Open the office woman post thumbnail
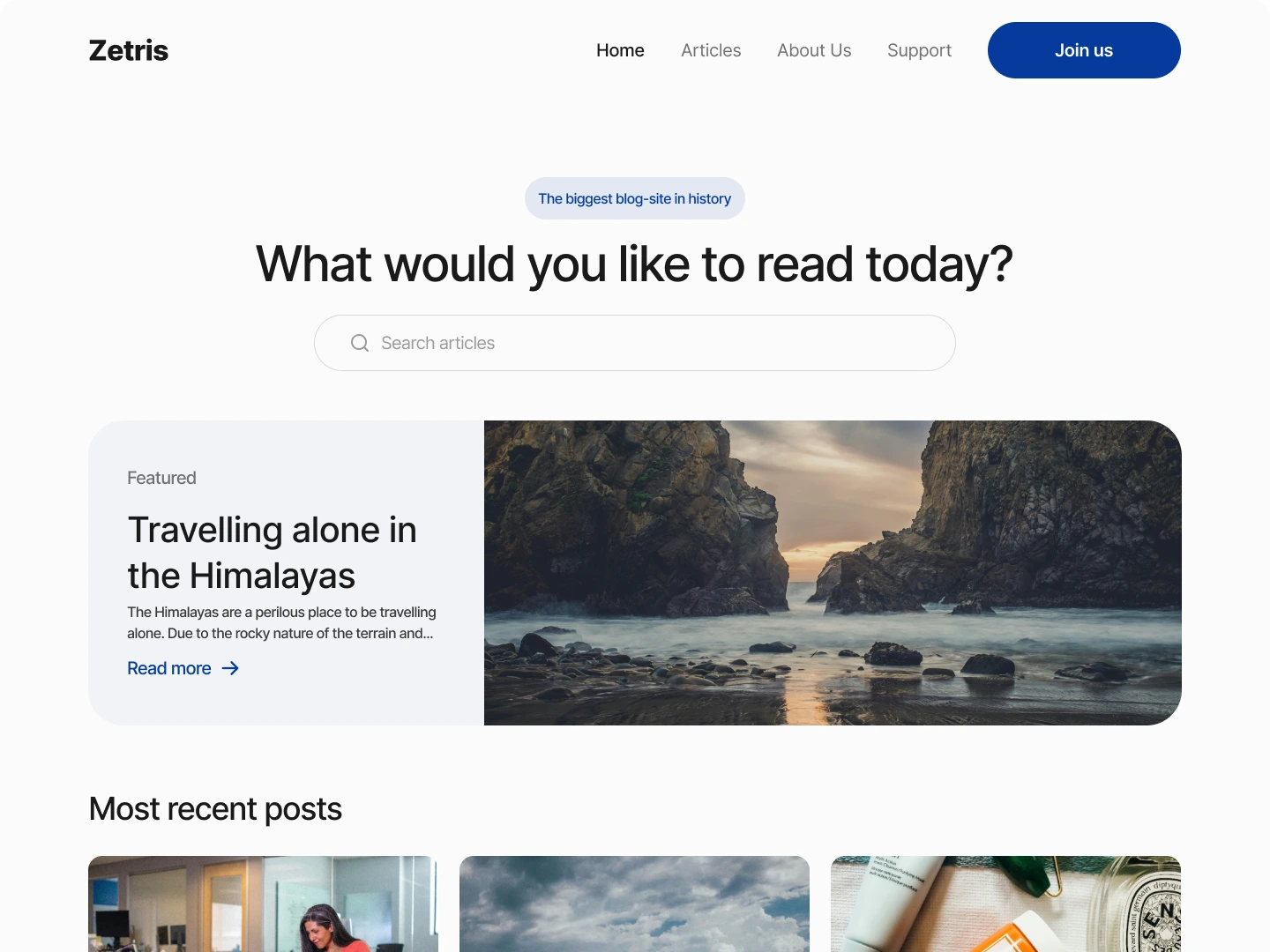The image size is (1270, 952). pos(263,904)
